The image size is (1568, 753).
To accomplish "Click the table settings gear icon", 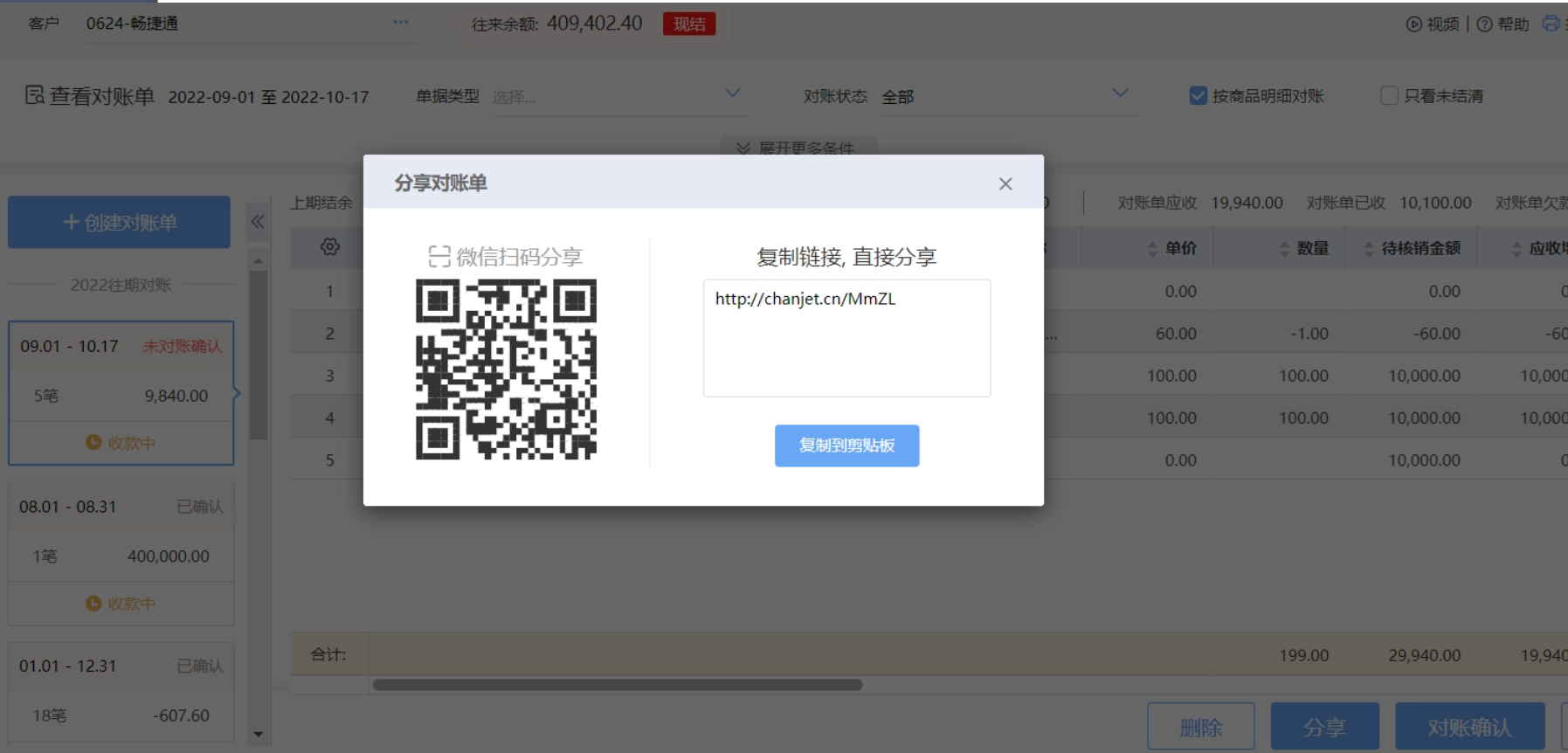I will (x=330, y=247).
